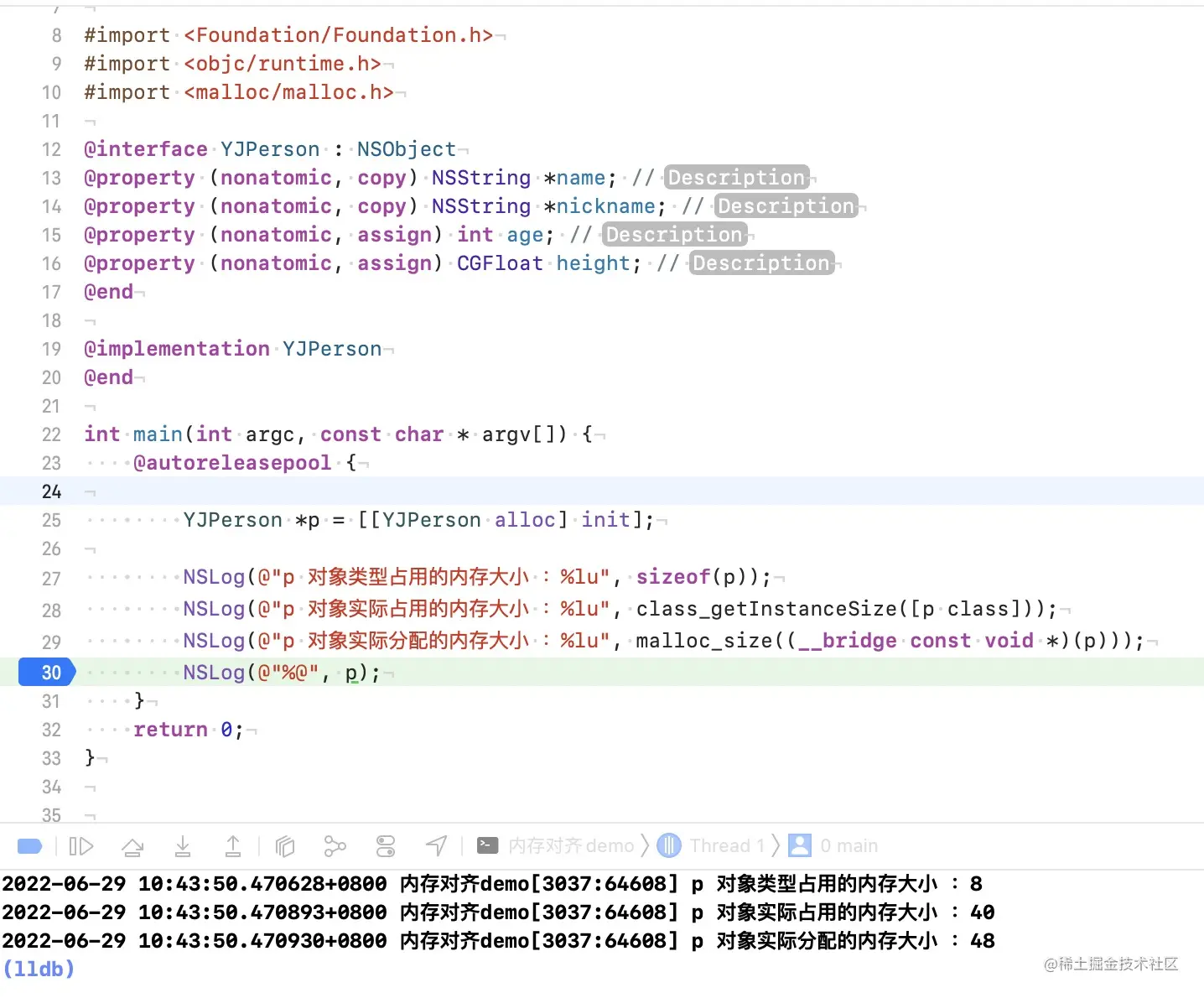
Task: Click the nickname property name
Action: (x=606, y=206)
